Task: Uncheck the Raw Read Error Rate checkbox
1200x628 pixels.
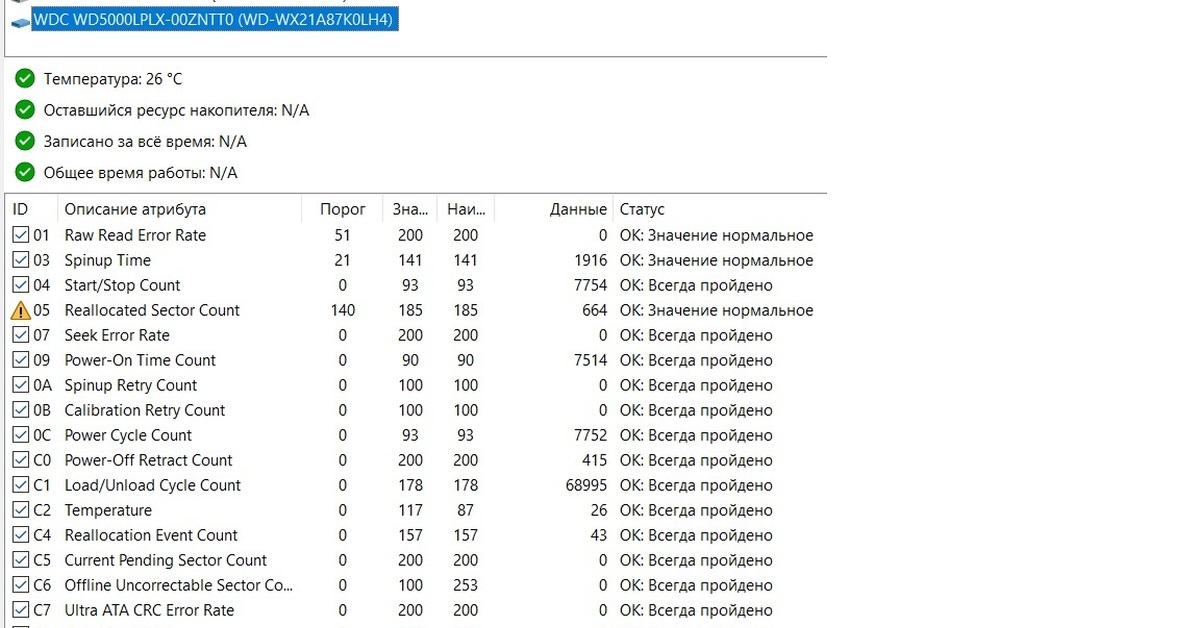Action: pos(20,235)
